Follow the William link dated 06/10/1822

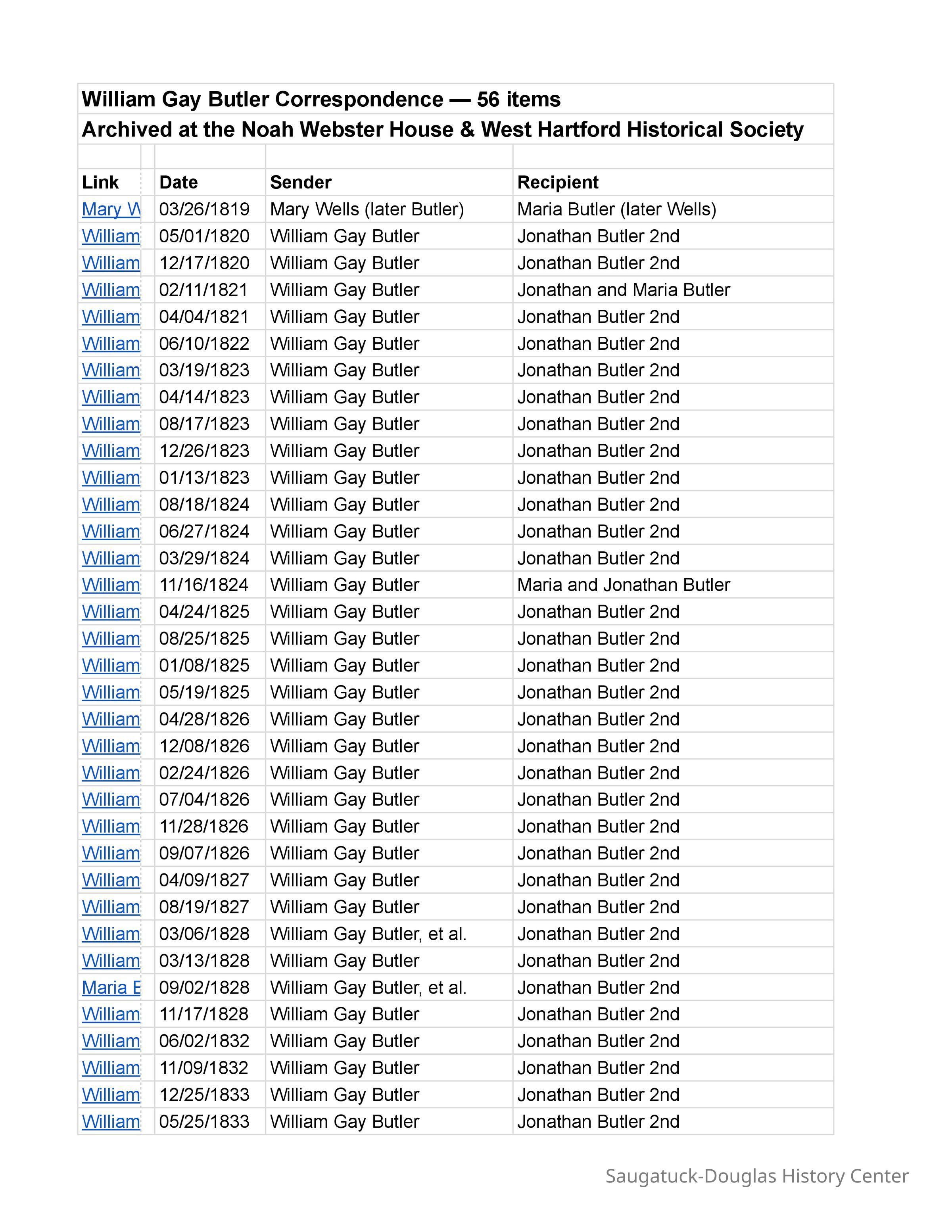click(111, 344)
